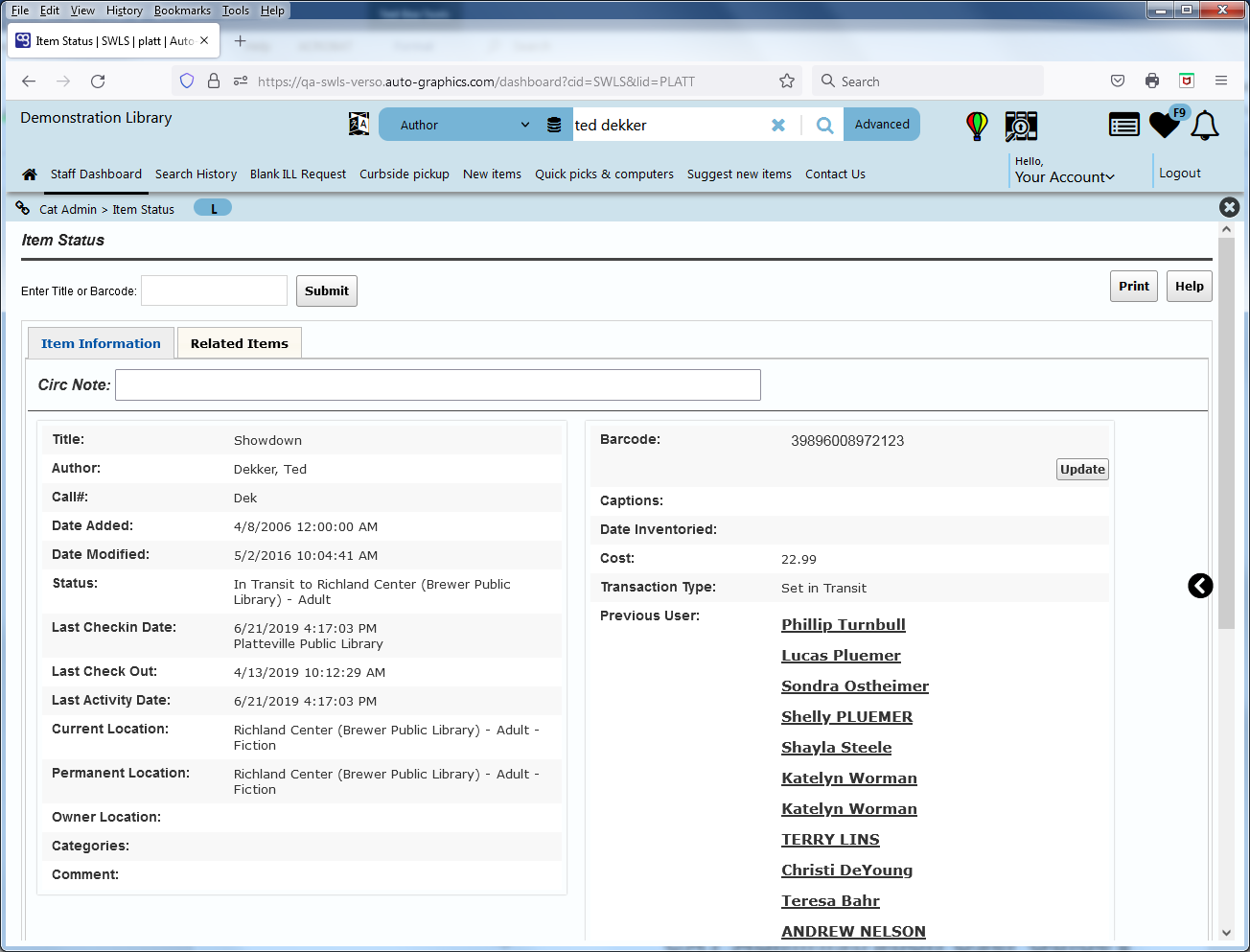Viewport: 1250px width, 952px height.
Task: Click the magnifying glass search icon
Action: 824,125
